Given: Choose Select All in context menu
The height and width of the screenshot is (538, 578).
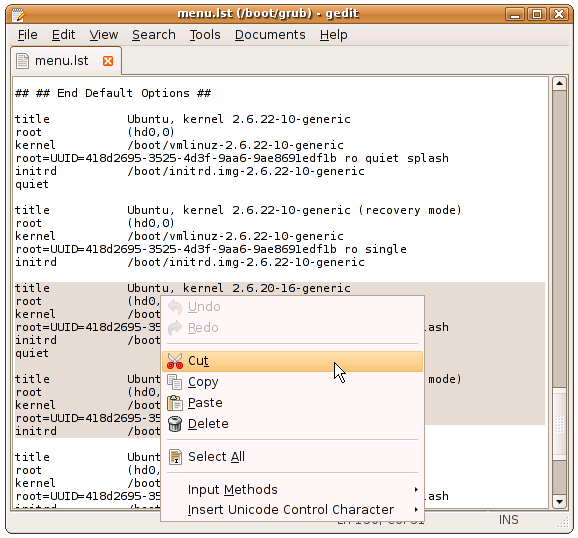Looking at the screenshot, I should pyautogui.click(x=292, y=457).
